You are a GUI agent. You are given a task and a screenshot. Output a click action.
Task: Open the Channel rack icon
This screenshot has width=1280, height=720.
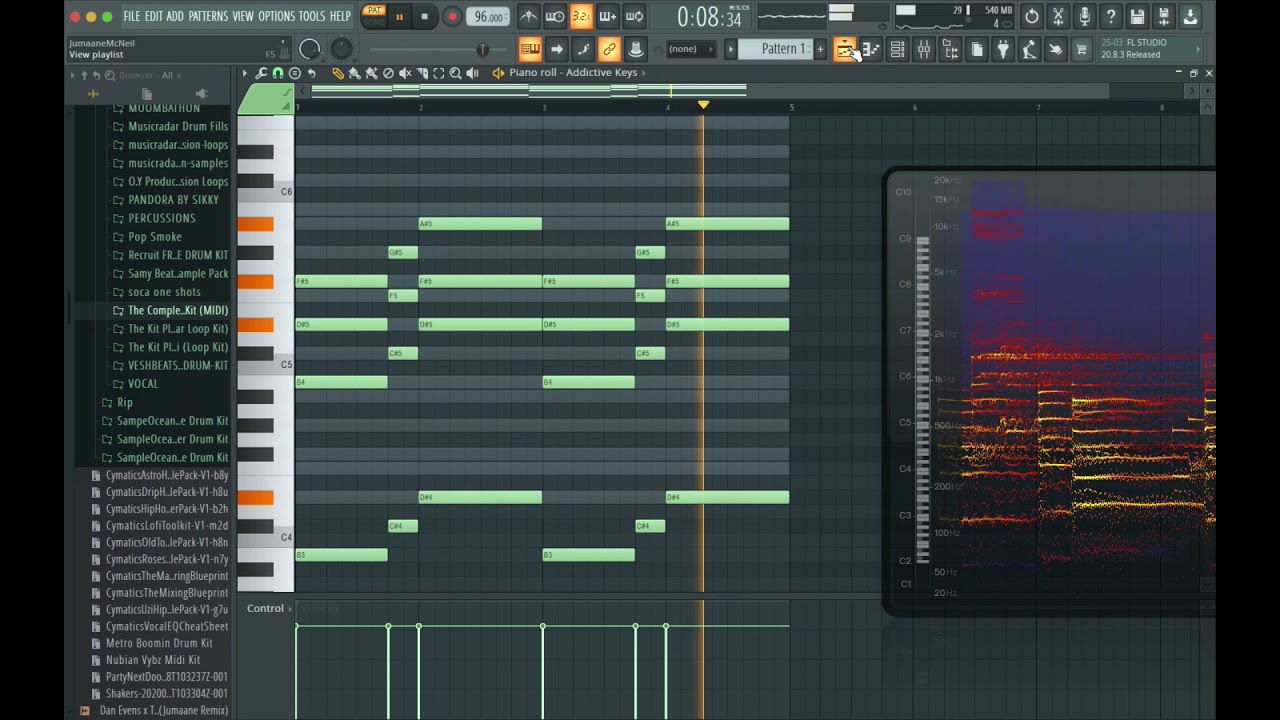pos(897,50)
